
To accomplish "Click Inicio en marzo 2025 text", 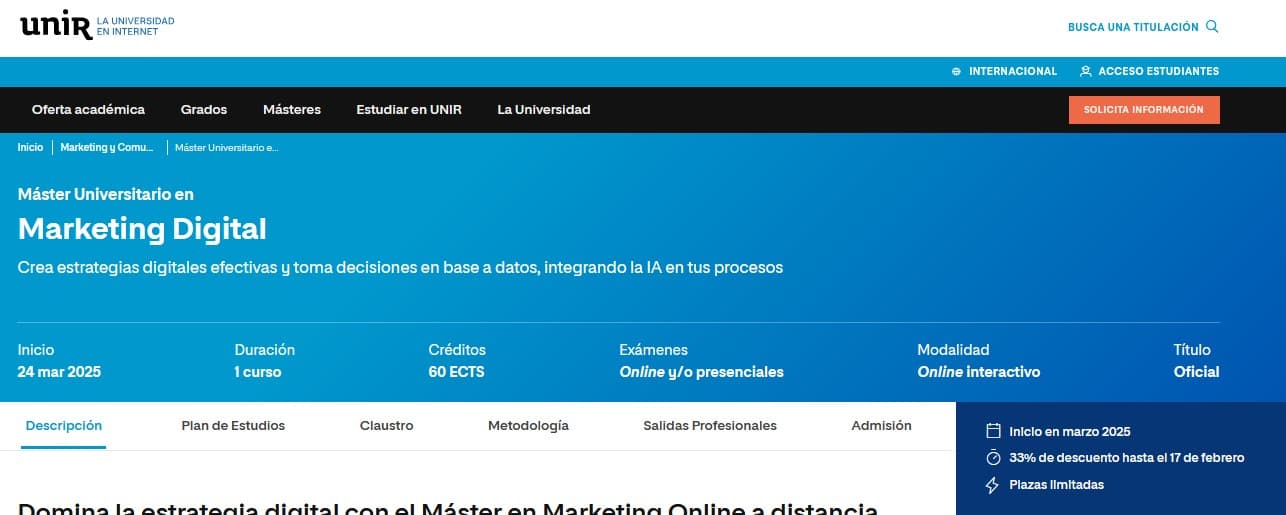I will [1070, 432].
